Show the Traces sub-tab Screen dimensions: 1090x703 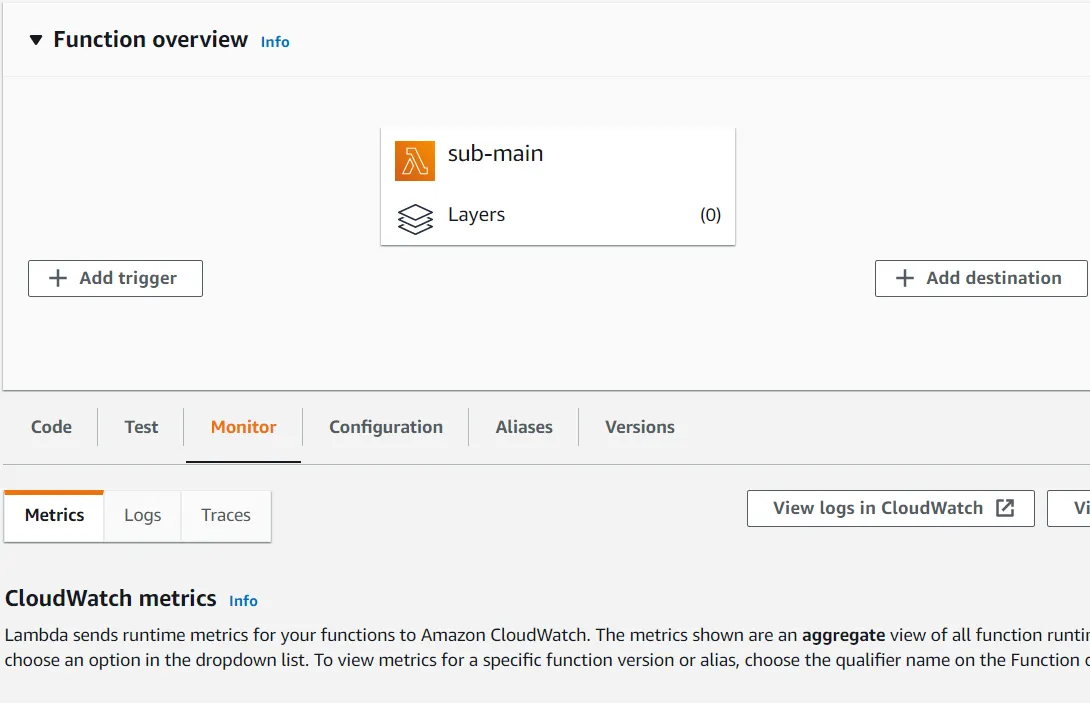tap(226, 515)
